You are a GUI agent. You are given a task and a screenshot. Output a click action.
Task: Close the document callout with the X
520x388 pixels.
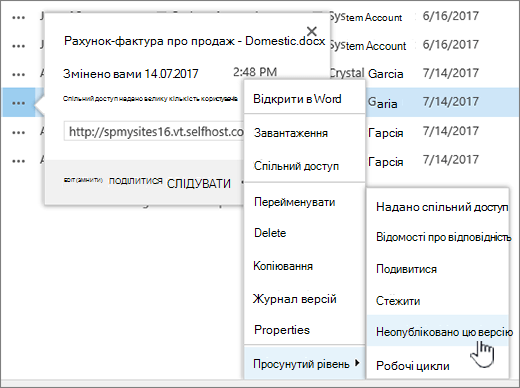312,31
